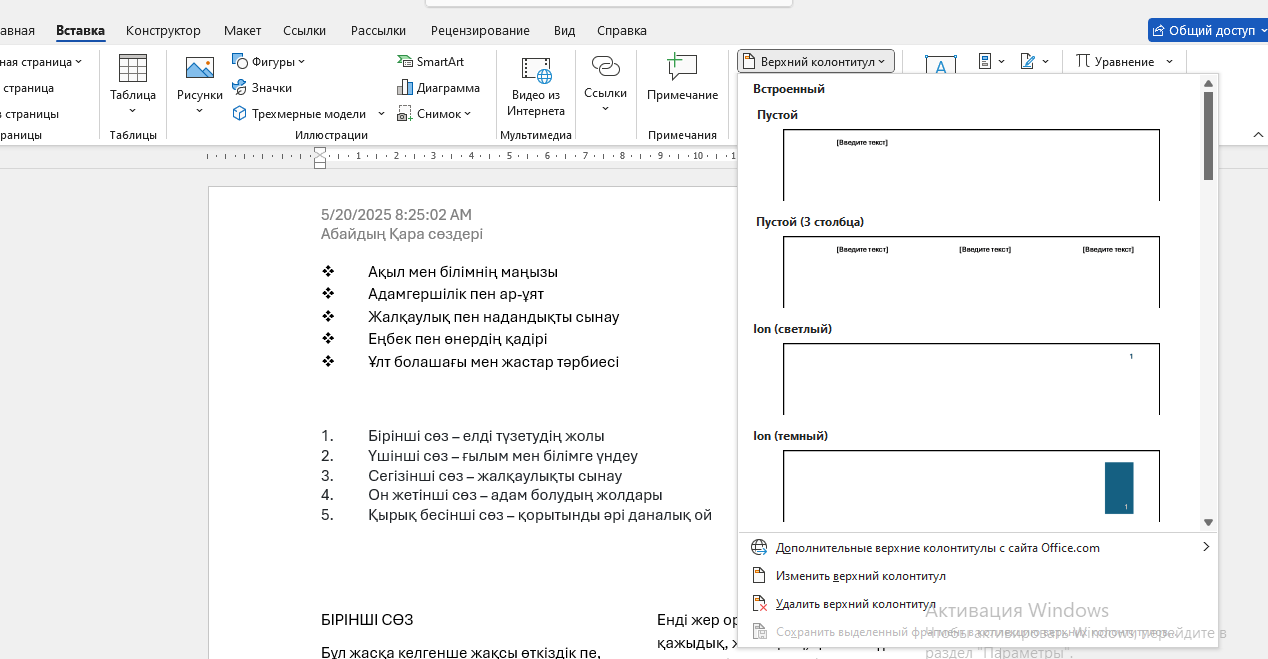Open the Ссылки links group button
1268x659 pixels.
point(605,84)
